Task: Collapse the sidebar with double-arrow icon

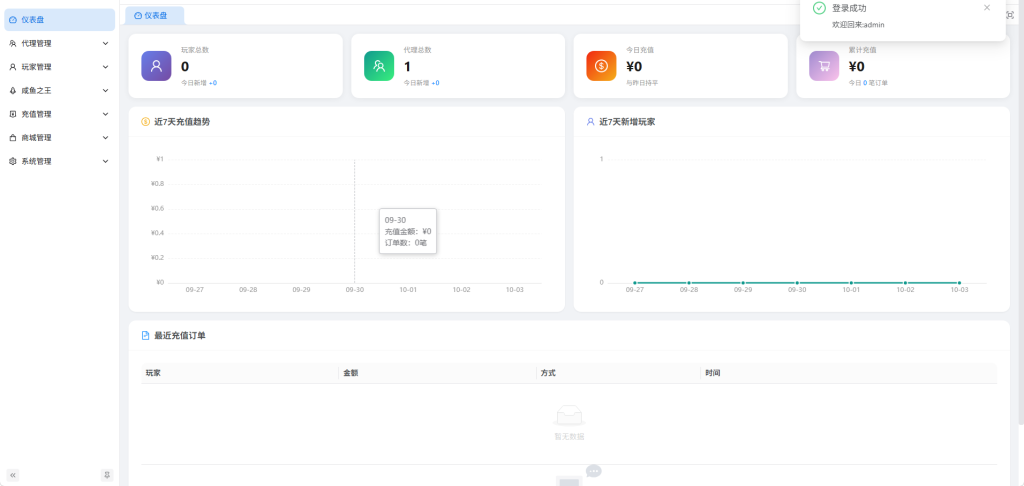Action: tap(13, 475)
